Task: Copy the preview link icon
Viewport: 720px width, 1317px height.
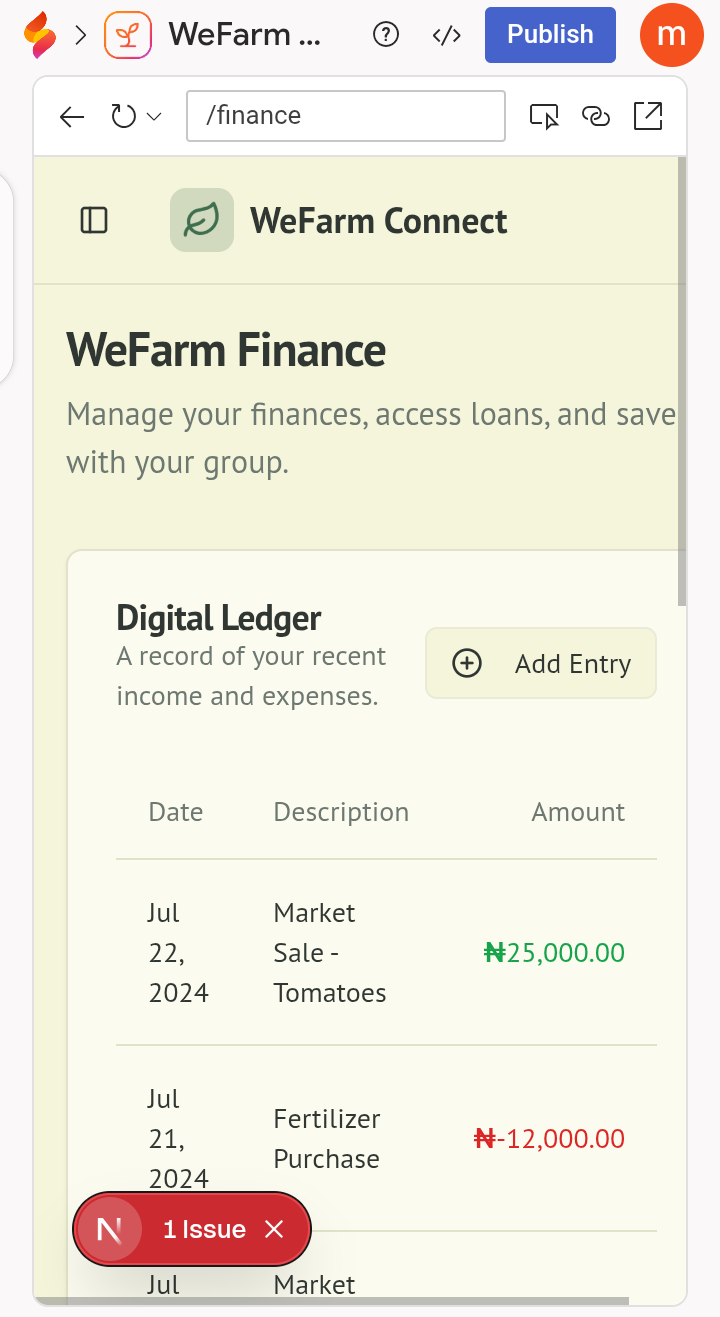Action: 596,117
